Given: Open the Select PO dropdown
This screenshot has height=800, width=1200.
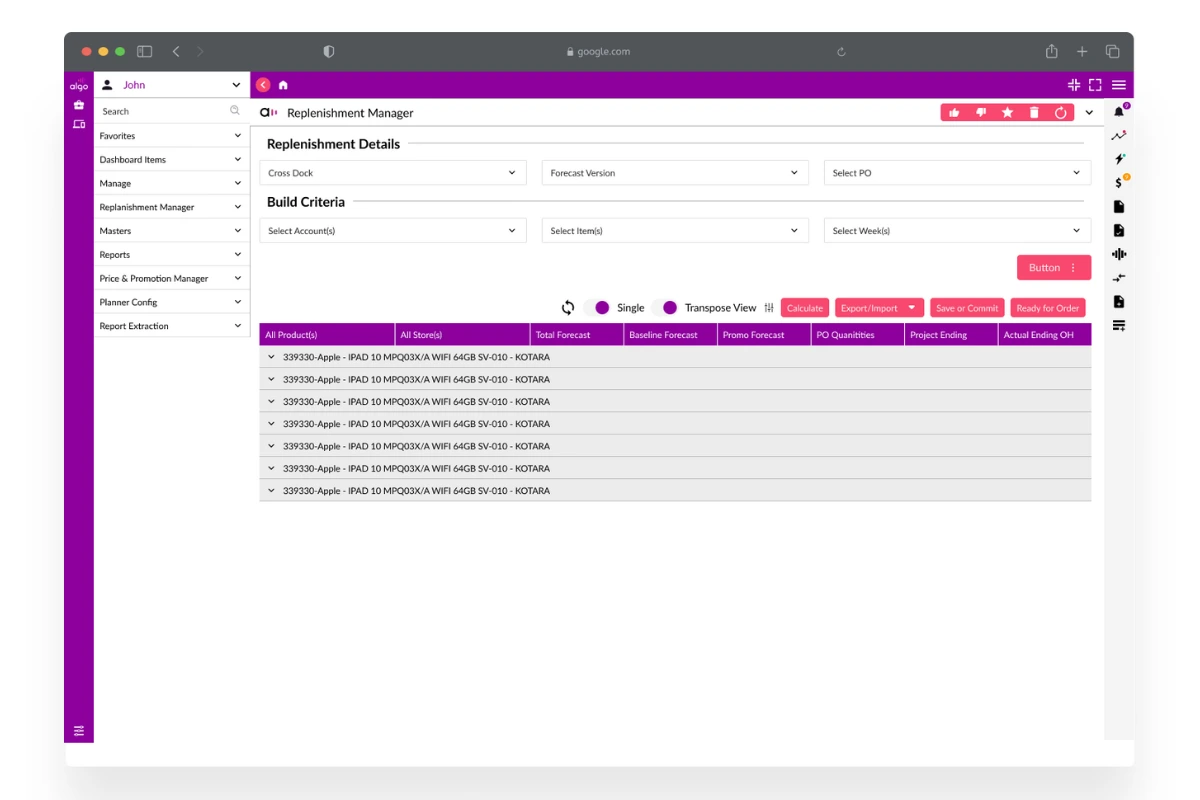Looking at the screenshot, I should pos(957,173).
